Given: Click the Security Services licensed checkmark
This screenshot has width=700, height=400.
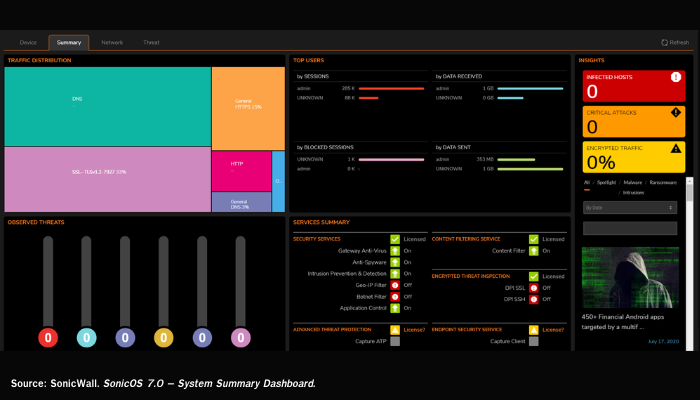Looking at the screenshot, I should click(x=396, y=239).
